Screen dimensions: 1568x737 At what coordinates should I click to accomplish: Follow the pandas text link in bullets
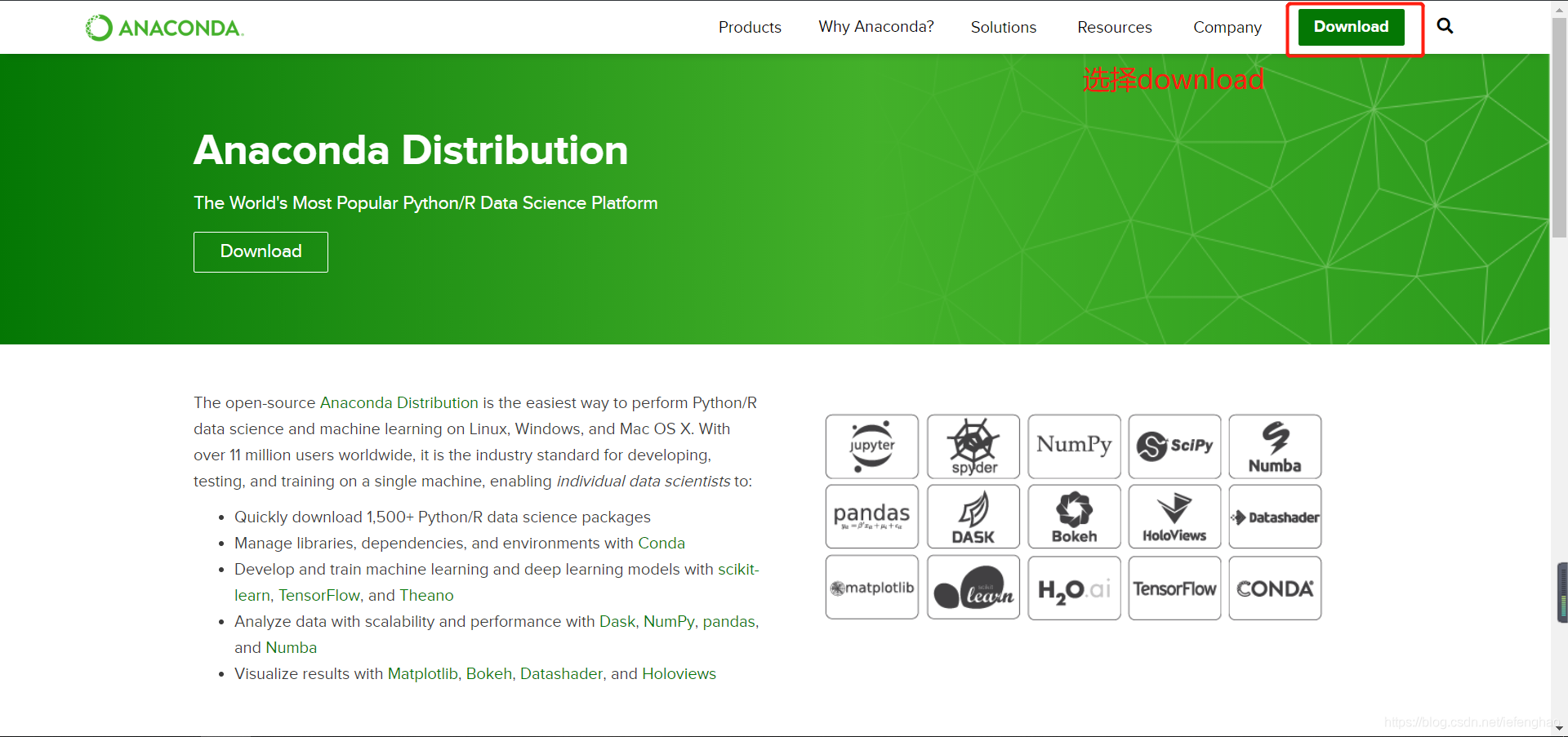(729, 622)
